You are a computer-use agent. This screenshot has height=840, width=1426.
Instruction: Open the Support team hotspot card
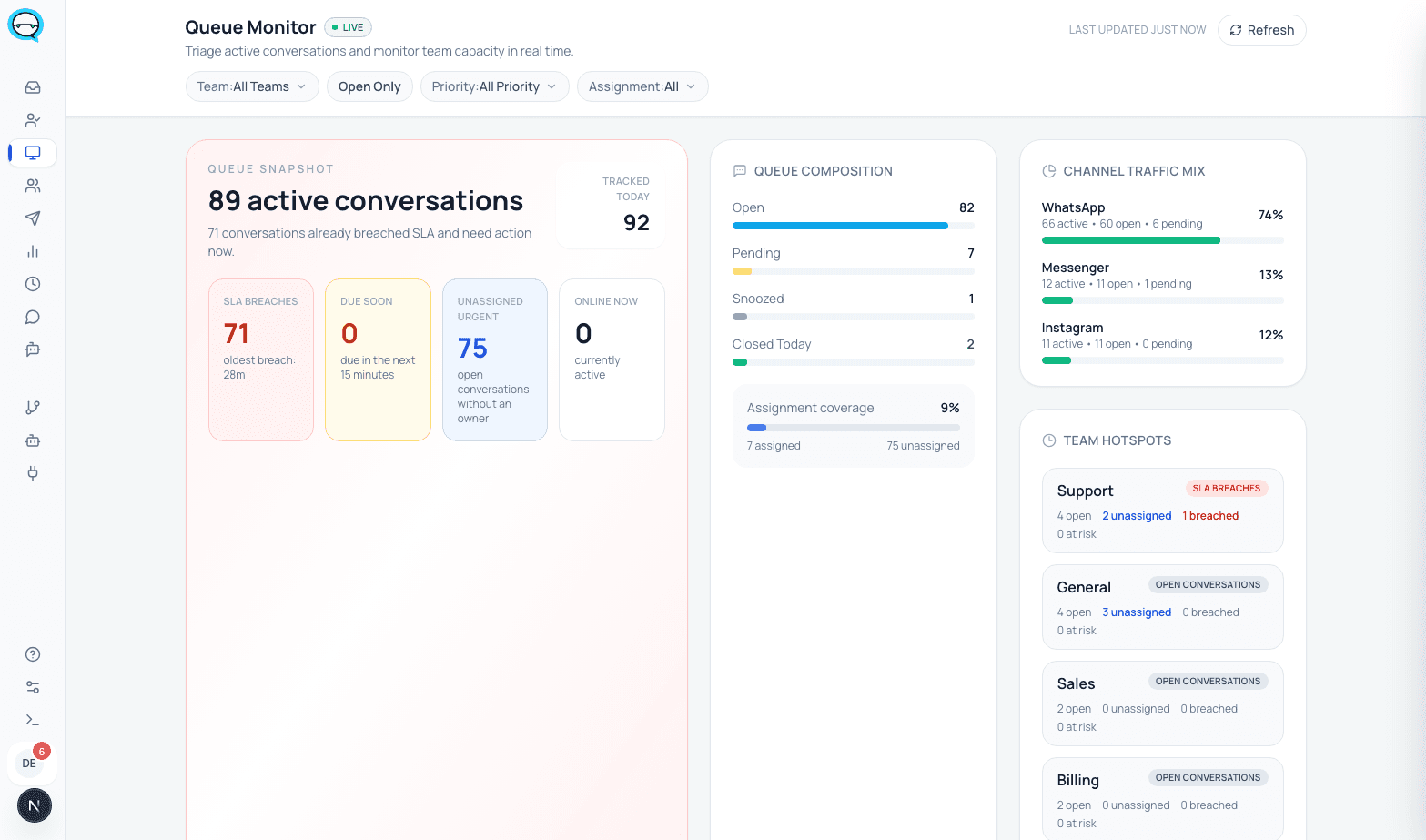[1162, 511]
